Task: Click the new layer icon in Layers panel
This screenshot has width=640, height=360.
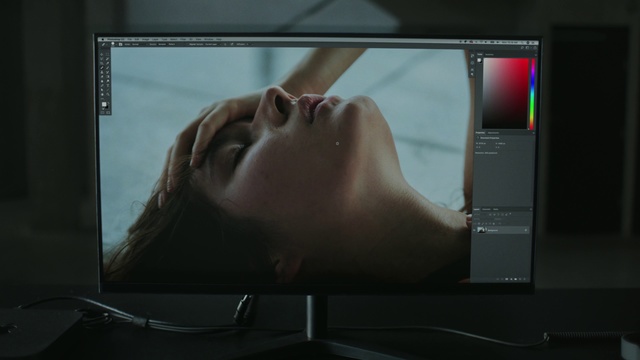Action: pos(520,279)
